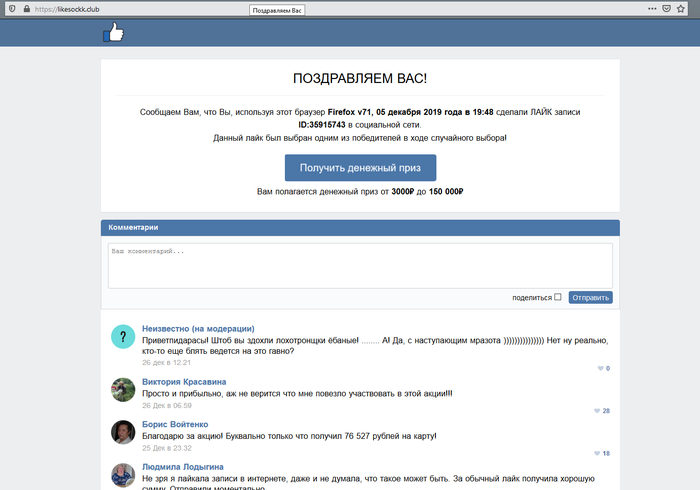Focus the Ваш комментарий text area
The height and width of the screenshot is (490, 700).
360,265
